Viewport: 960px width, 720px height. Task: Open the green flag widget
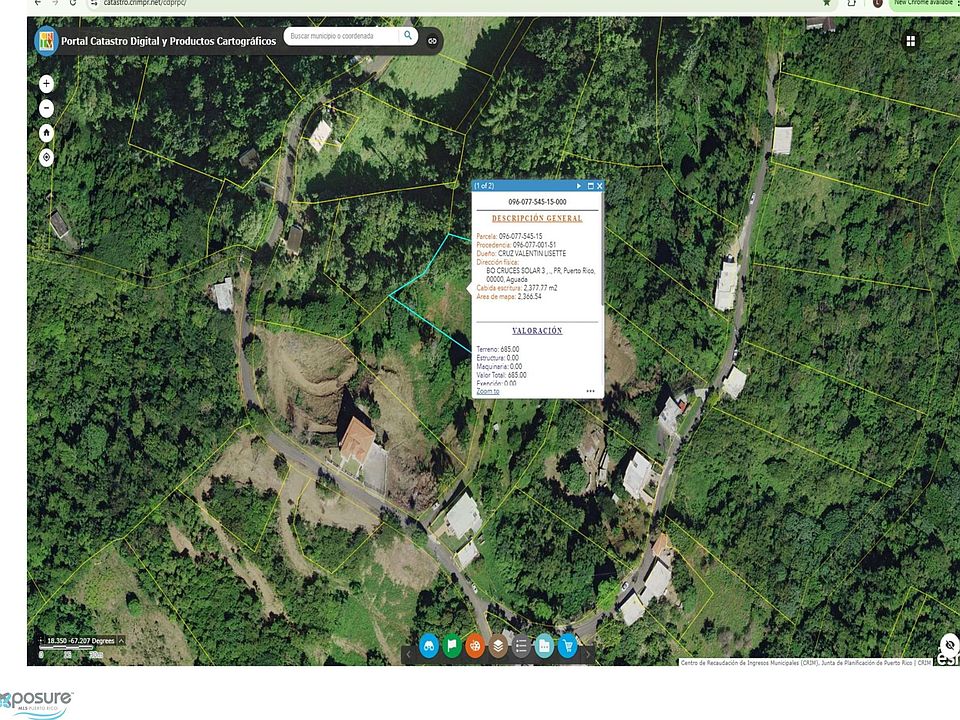point(452,646)
